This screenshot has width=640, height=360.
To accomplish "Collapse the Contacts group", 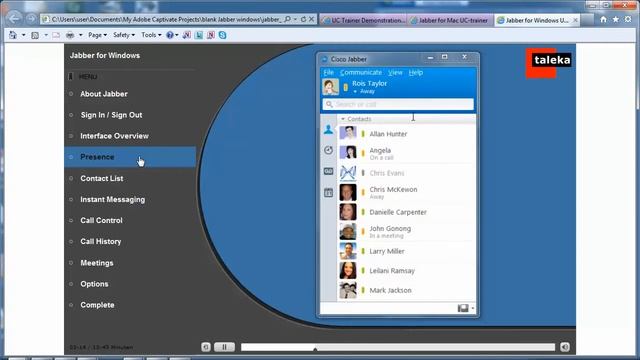I will pyautogui.click(x=343, y=119).
